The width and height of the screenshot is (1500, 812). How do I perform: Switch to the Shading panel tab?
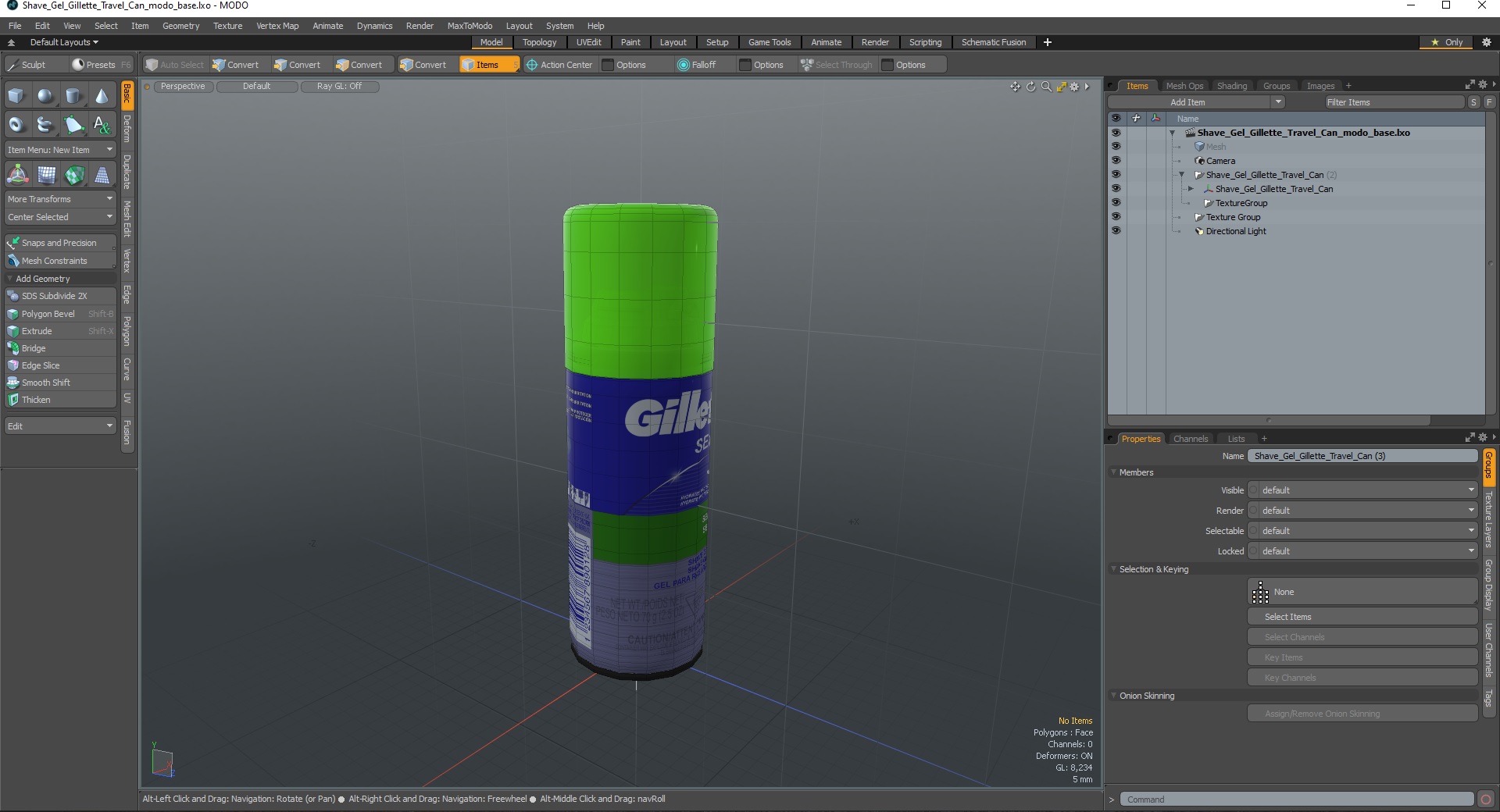[1231, 86]
